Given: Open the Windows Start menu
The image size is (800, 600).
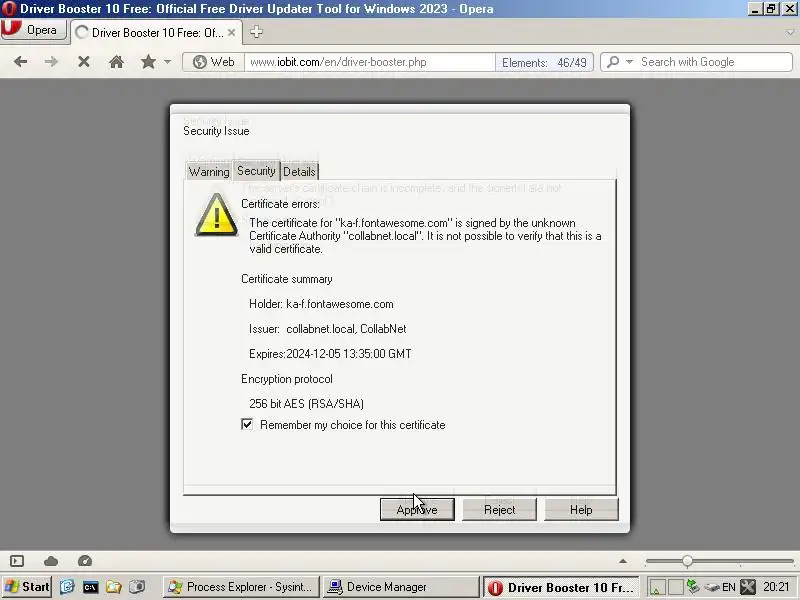Looking at the screenshot, I should (27, 587).
